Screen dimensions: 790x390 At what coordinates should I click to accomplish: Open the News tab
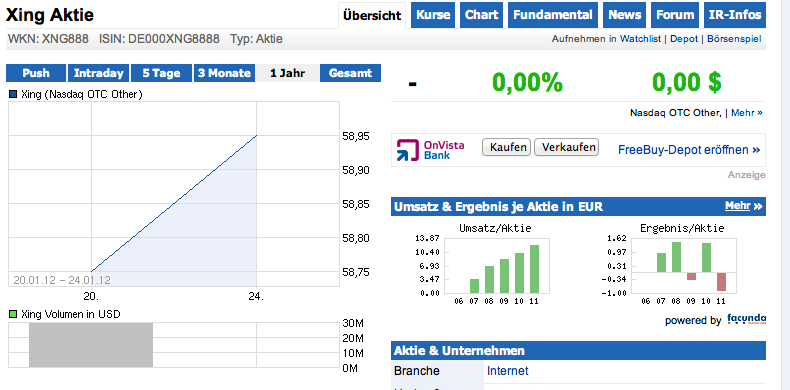(x=625, y=15)
